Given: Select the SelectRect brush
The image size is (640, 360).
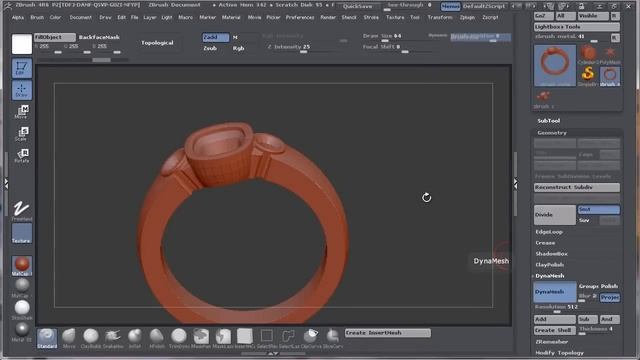Looking at the screenshot, I should [x=267, y=338].
